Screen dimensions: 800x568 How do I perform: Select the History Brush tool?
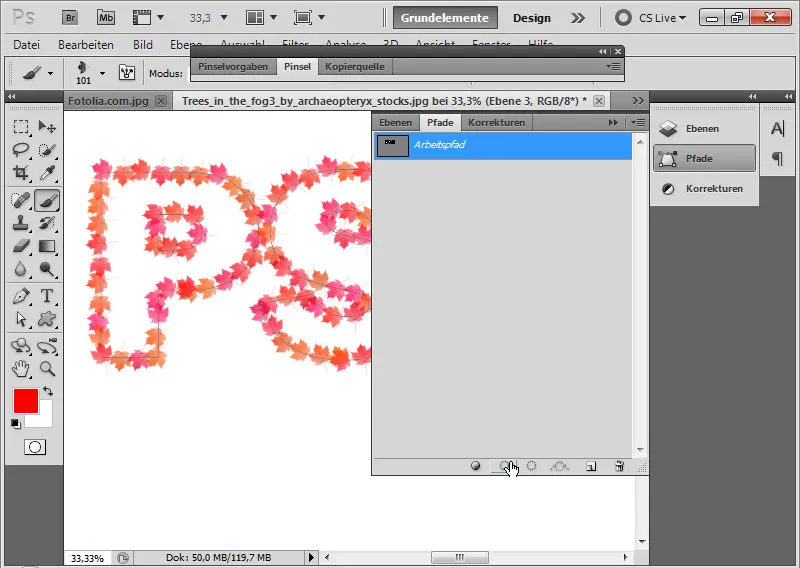click(x=47, y=223)
